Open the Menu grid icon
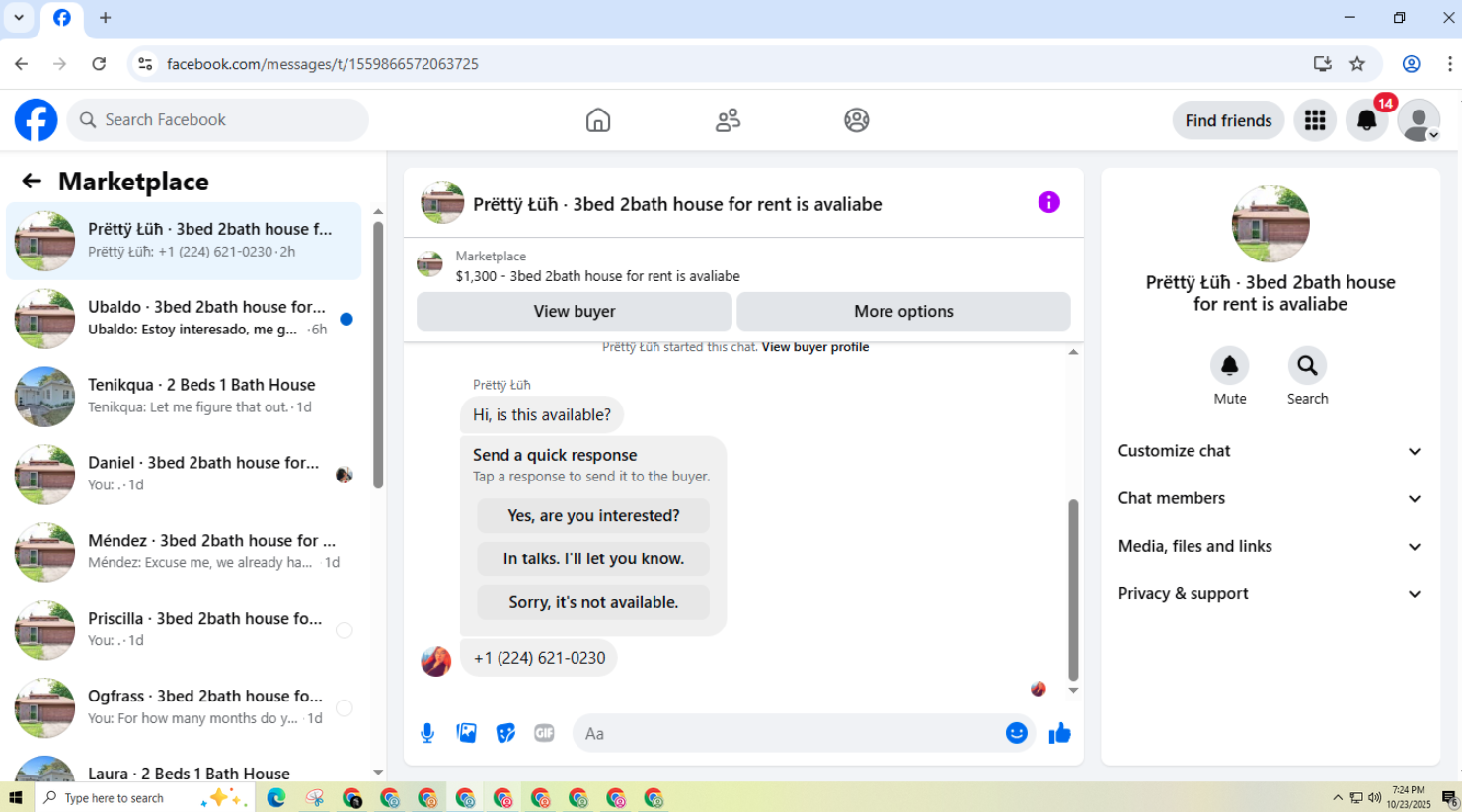The width and height of the screenshot is (1462, 812). pyautogui.click(x=1315, y=120)
